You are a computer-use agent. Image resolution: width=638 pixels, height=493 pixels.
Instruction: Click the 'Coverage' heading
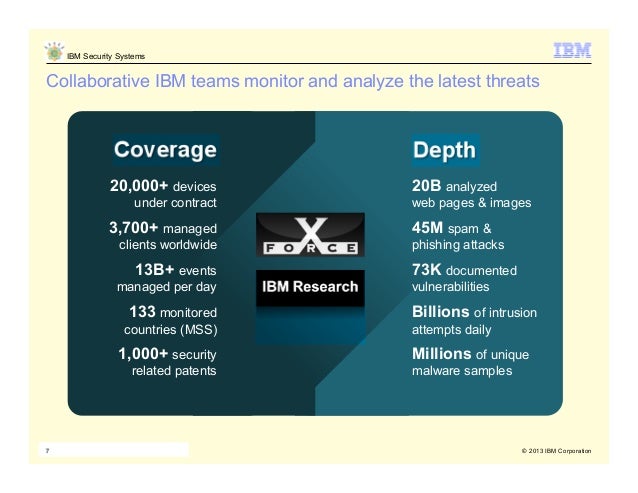(x=165, y=150)
